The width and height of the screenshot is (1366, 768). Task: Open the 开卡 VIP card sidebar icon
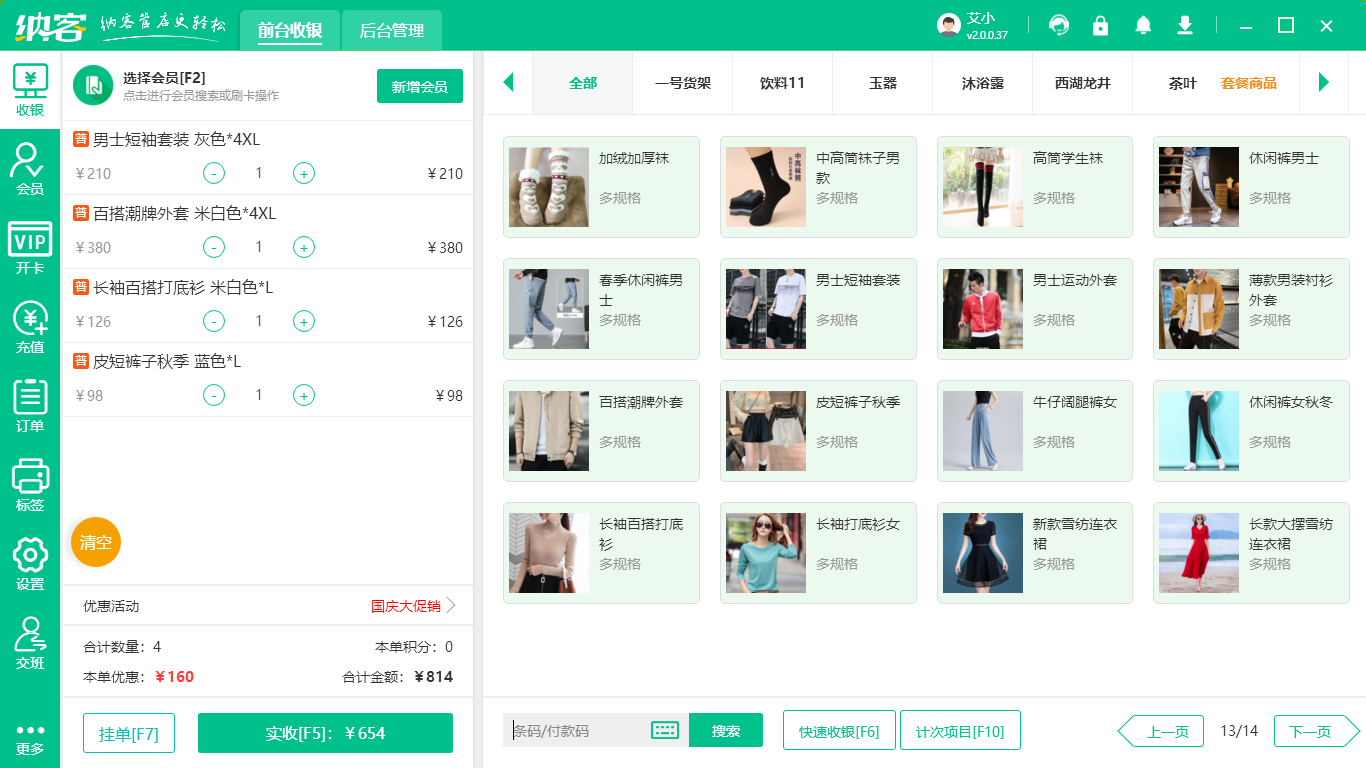click(30, 248)
